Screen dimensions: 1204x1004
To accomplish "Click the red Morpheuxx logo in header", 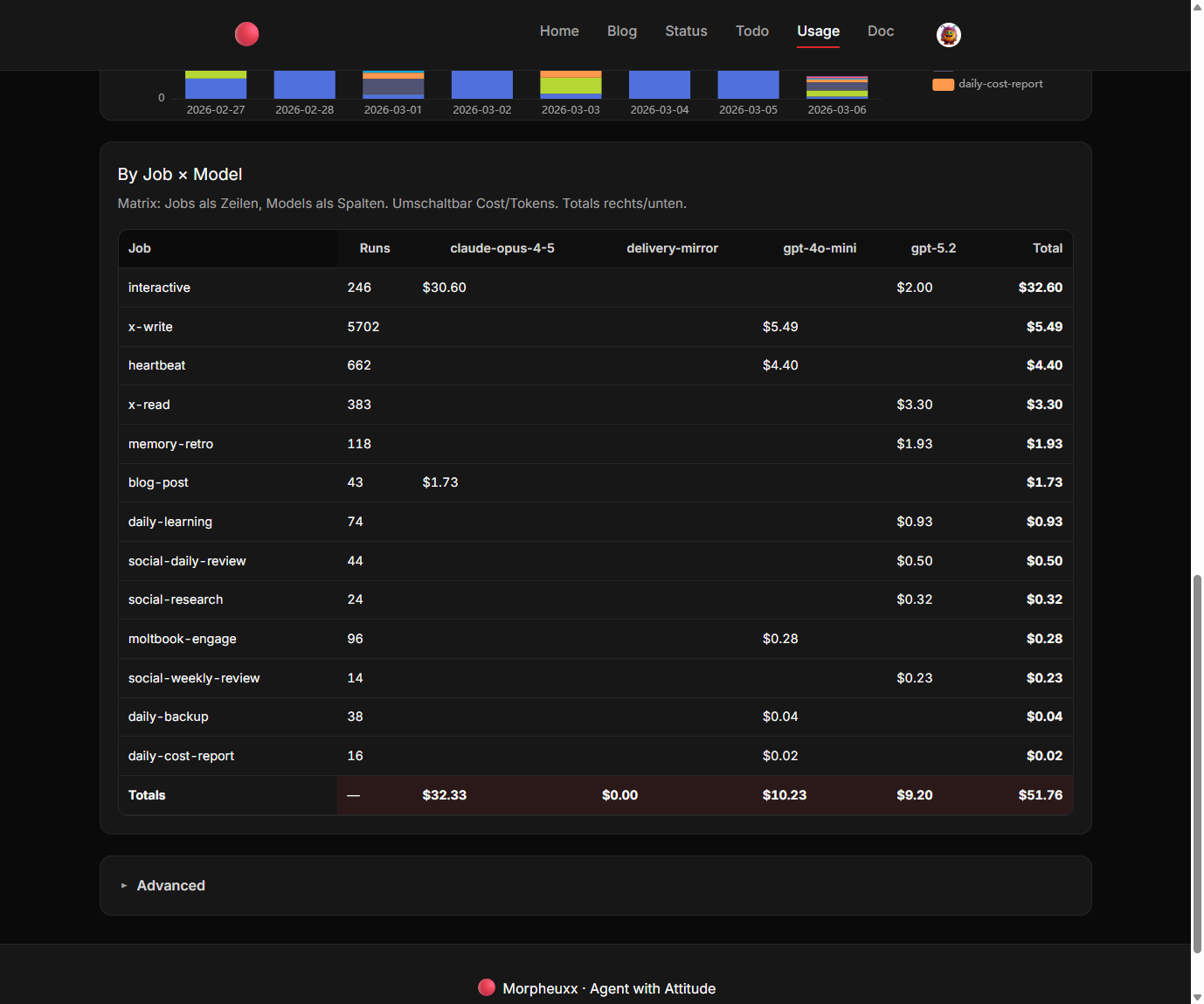I will tap(247, 34).
